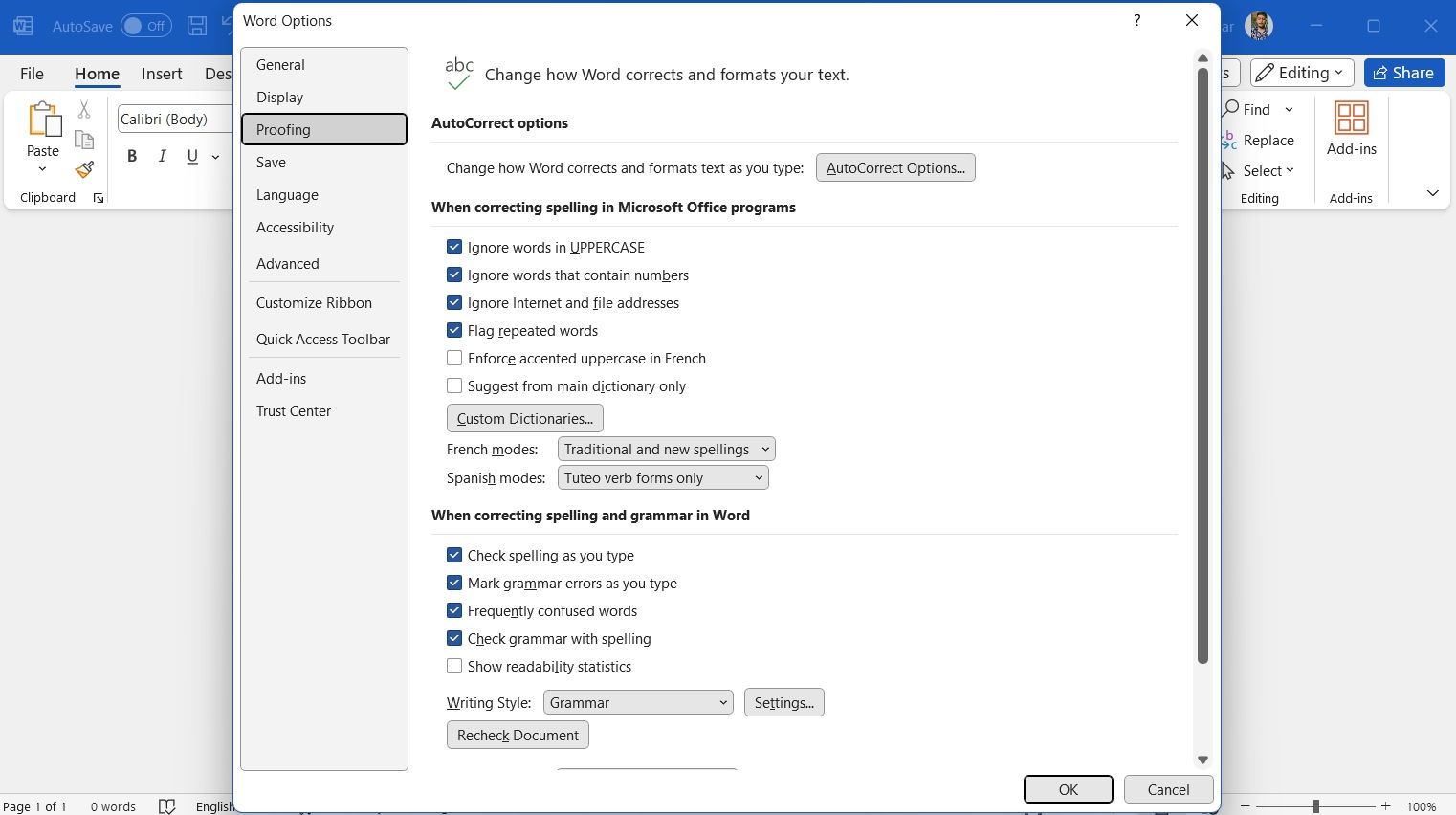
Task: Enable Show readability statistics checkbox
Action: point(454,666)
